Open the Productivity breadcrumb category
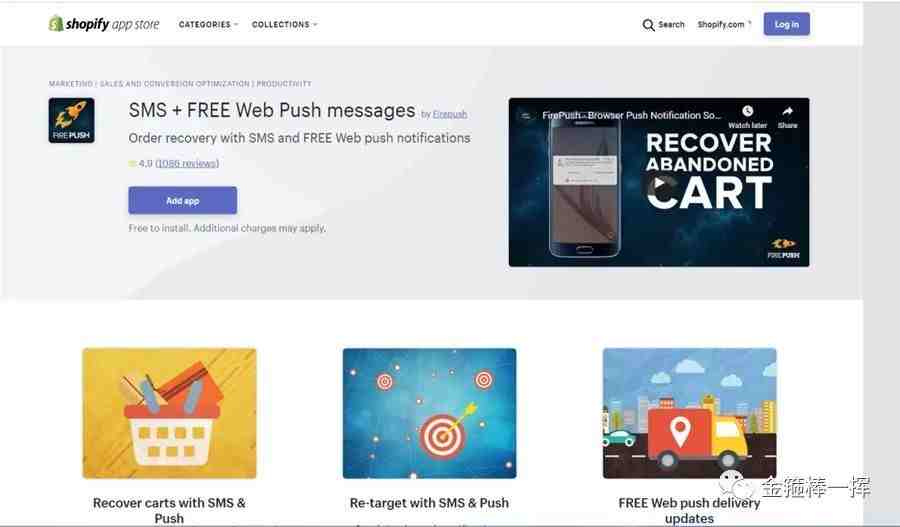 click(x=284, y=84)
